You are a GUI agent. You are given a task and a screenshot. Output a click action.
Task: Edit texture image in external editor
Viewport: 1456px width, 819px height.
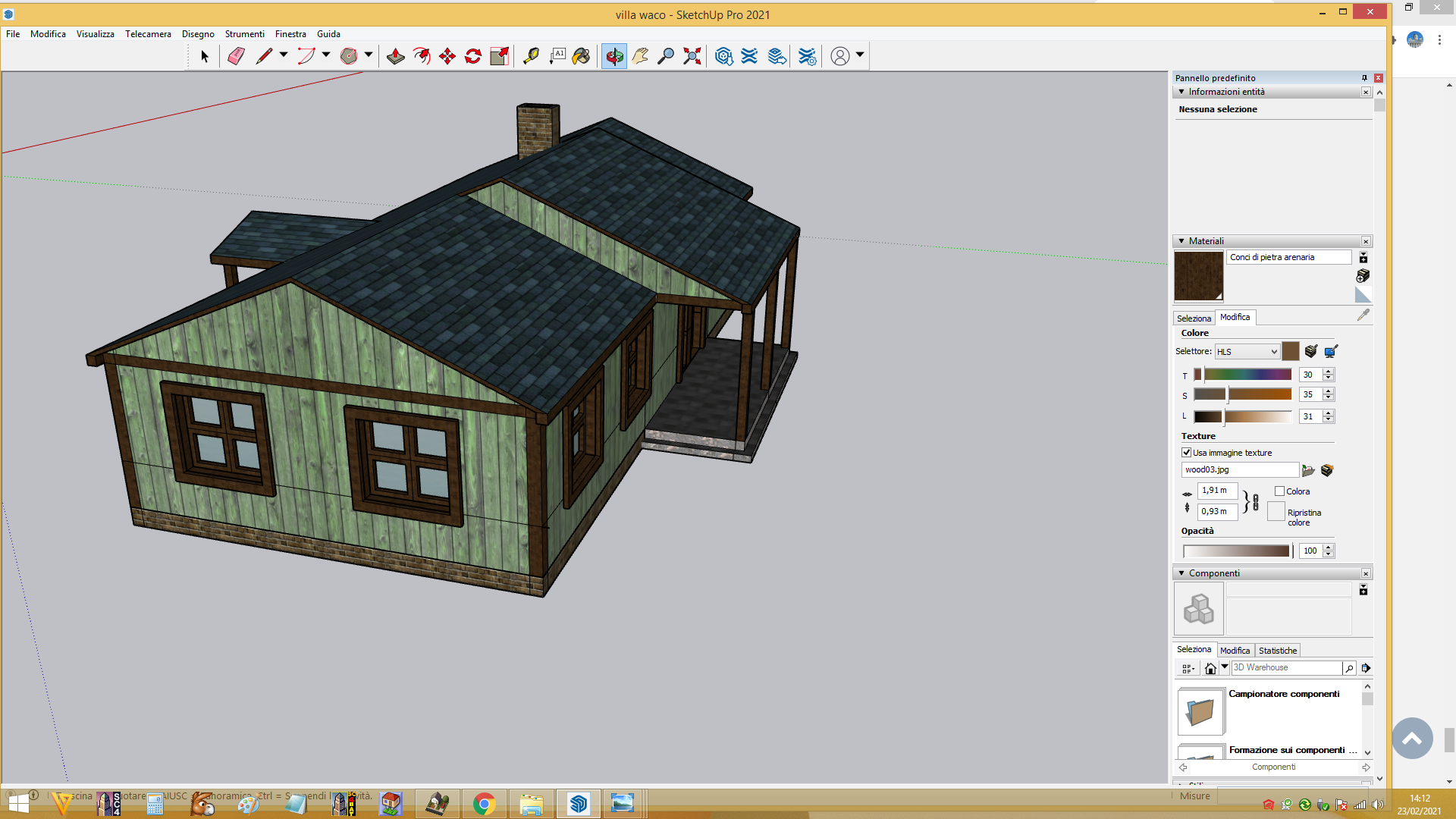1327,470
